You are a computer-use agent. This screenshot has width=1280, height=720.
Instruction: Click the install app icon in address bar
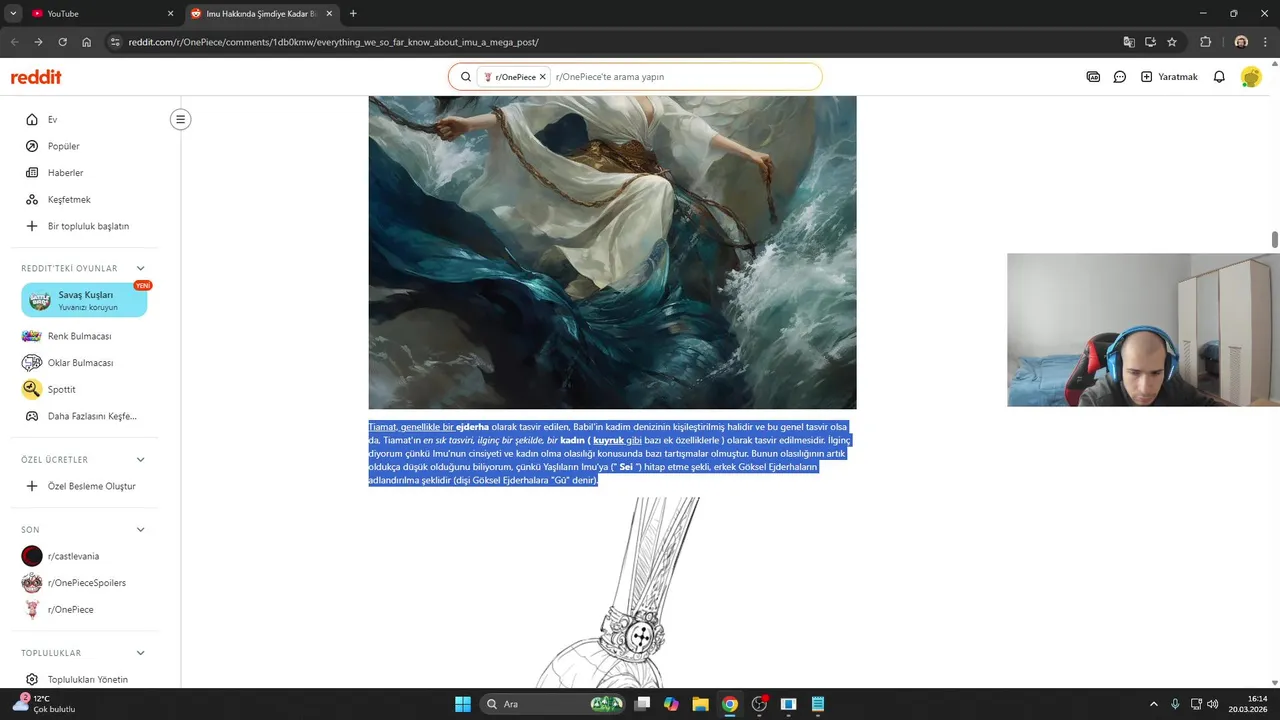(x=1150, y=42)
